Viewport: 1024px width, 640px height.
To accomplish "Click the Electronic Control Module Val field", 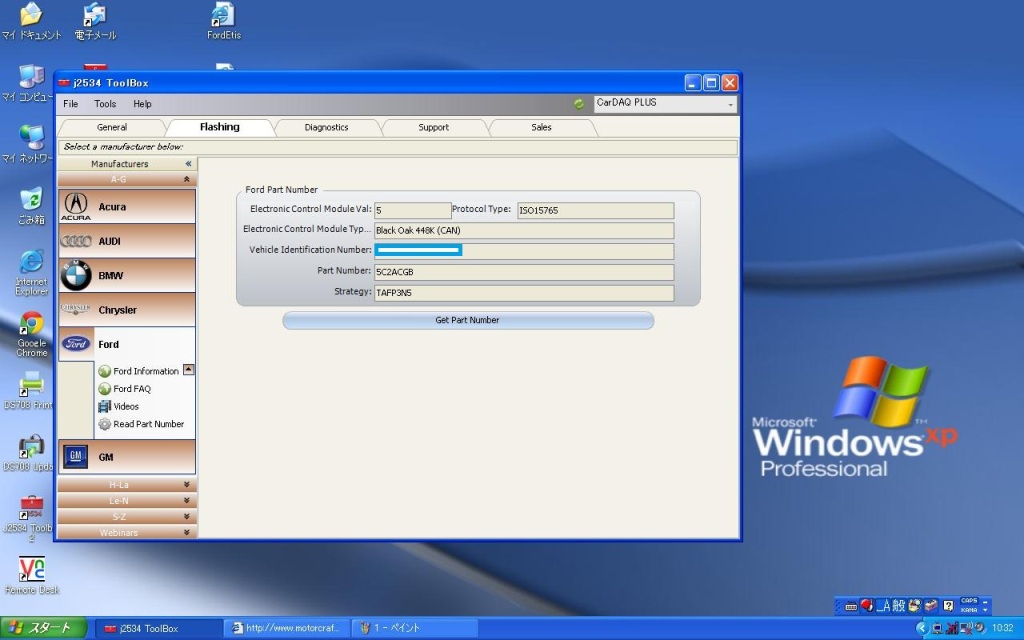I will (412, 210).
